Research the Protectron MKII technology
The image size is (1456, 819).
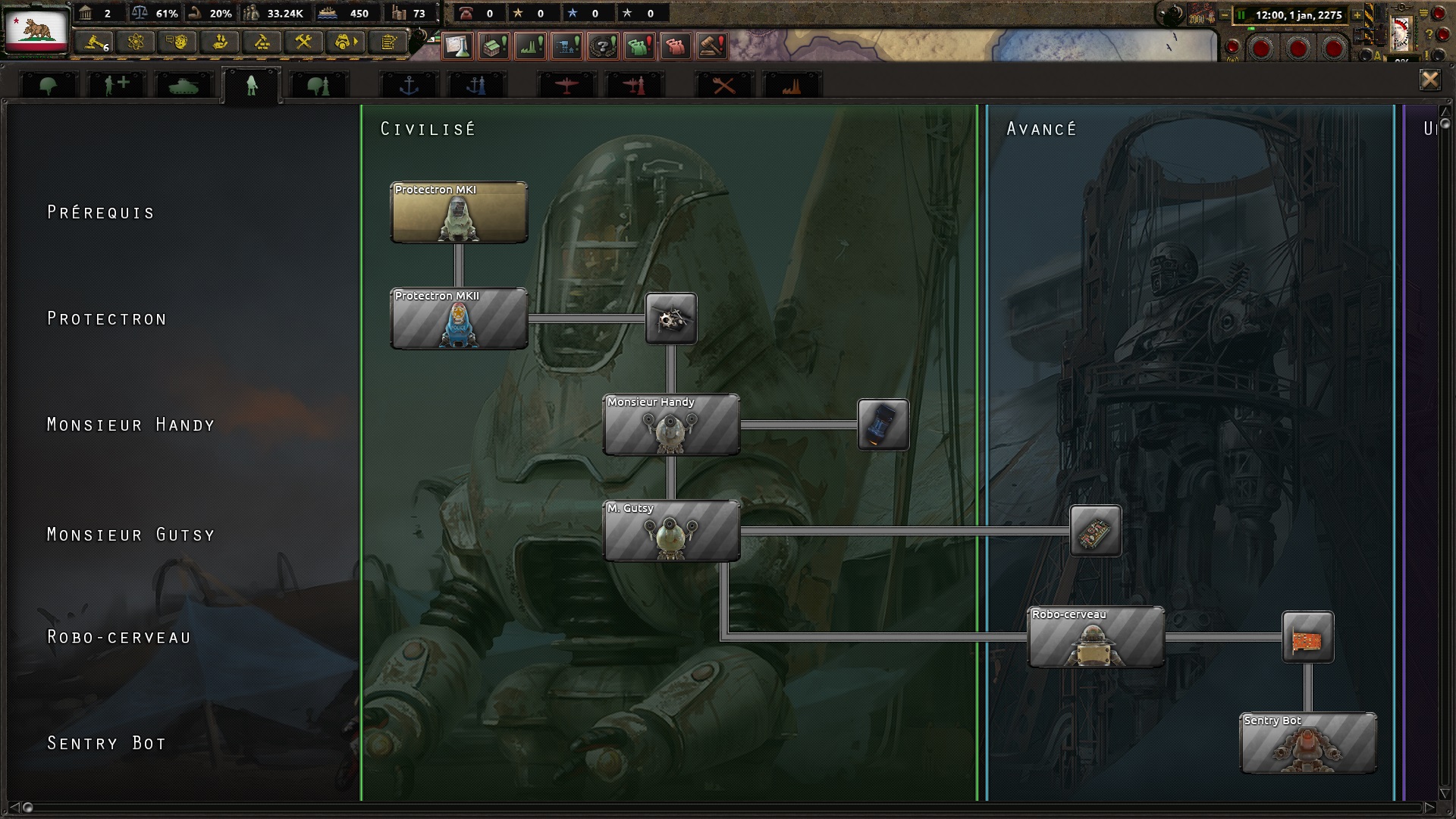pos(459,318)
